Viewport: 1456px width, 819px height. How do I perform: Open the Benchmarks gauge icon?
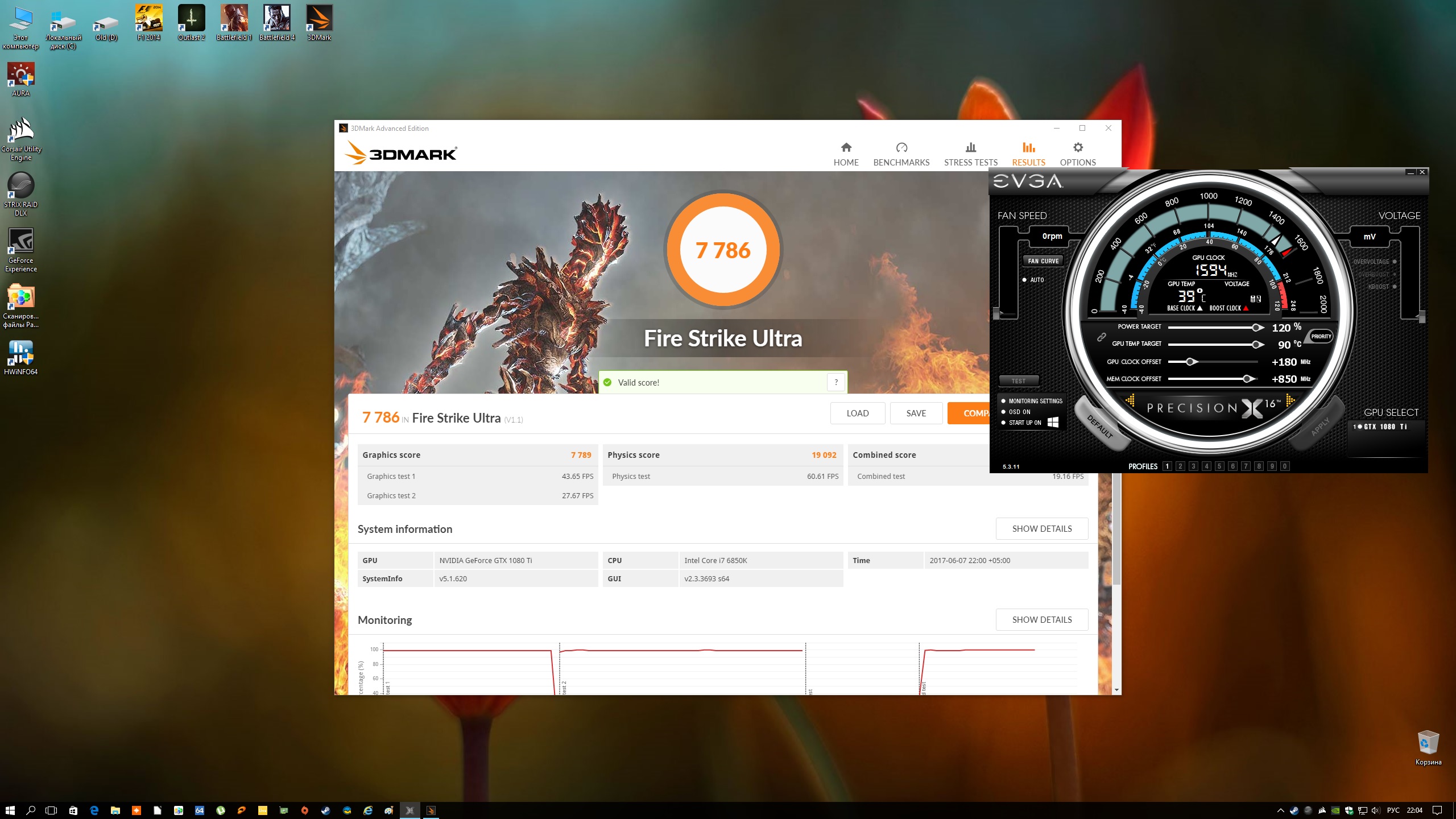click(901, 148)
